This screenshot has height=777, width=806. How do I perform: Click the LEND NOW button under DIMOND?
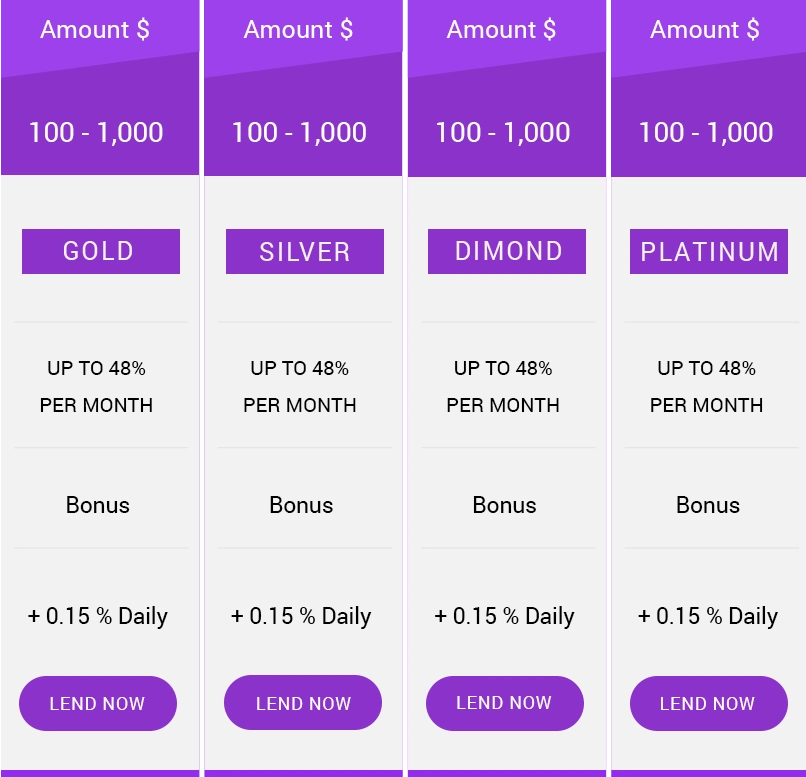[x=504, y=703]
